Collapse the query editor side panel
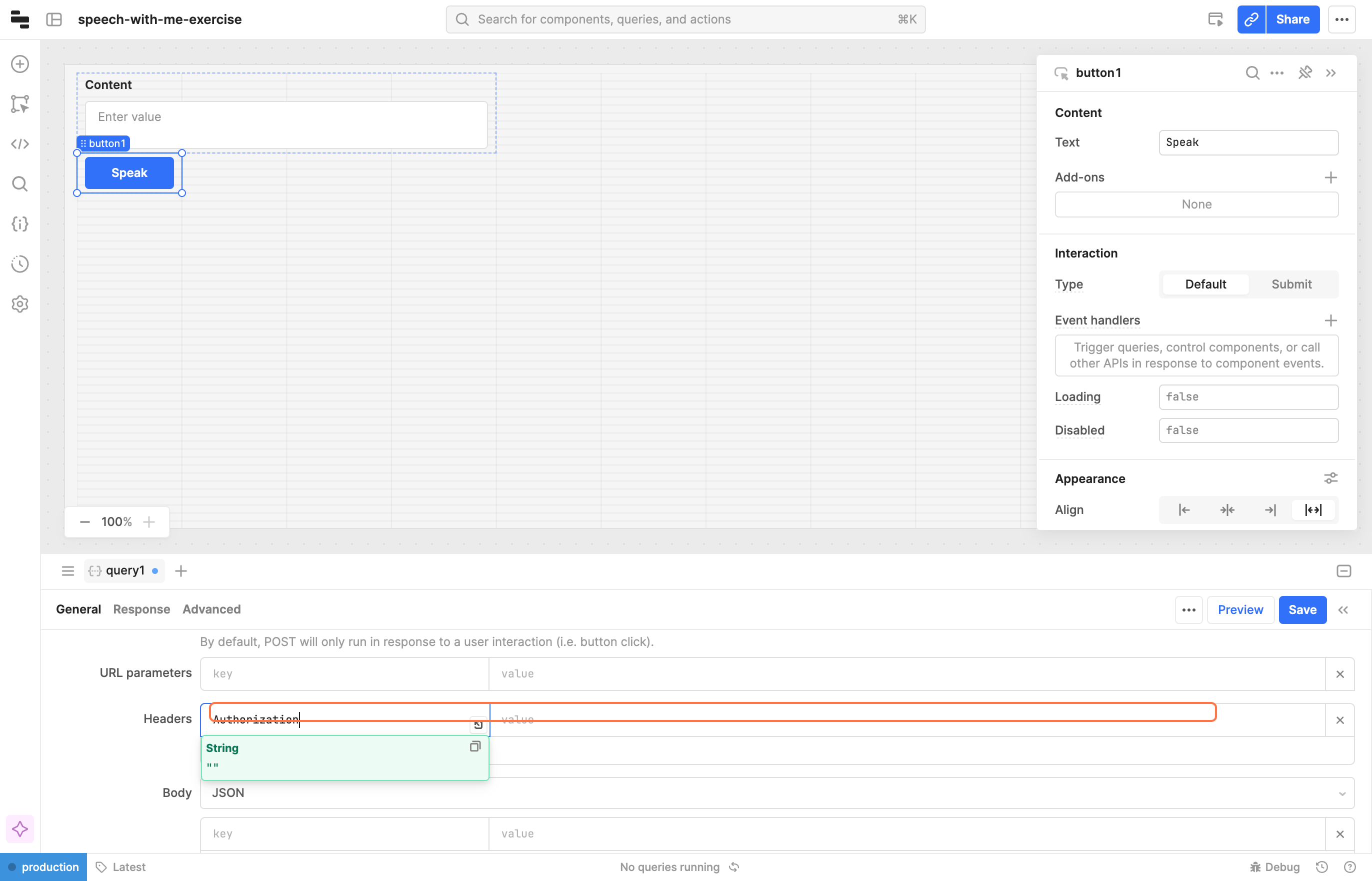Screen dimensions: 1372x881 (x=1343, y=610)
